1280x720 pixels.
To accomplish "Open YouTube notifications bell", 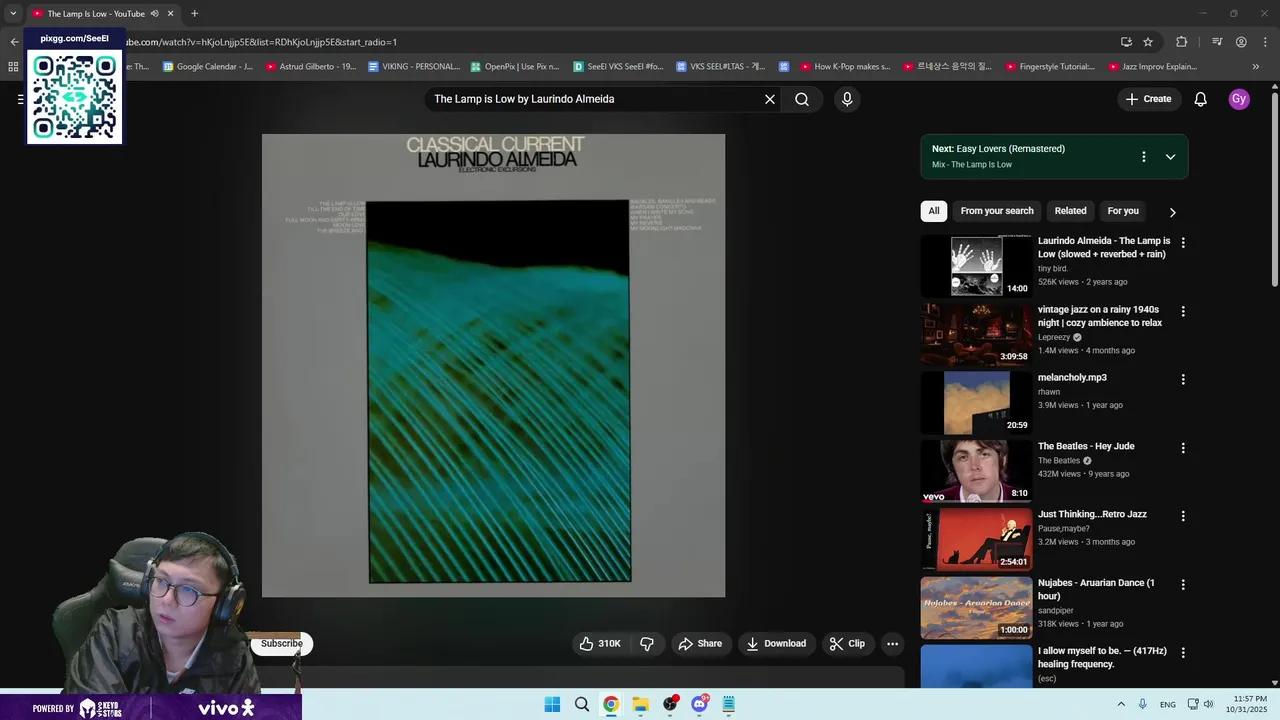I will (x=1201, y=99).
